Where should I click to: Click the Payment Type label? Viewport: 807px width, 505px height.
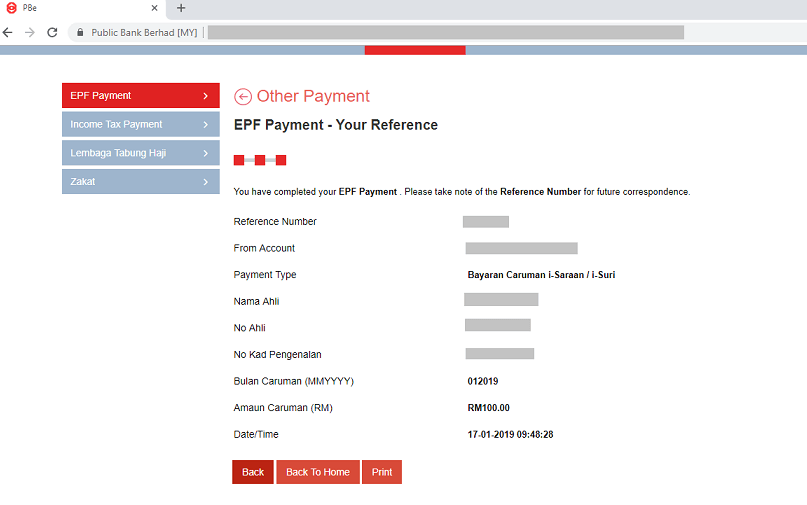(x=265, y=275)
